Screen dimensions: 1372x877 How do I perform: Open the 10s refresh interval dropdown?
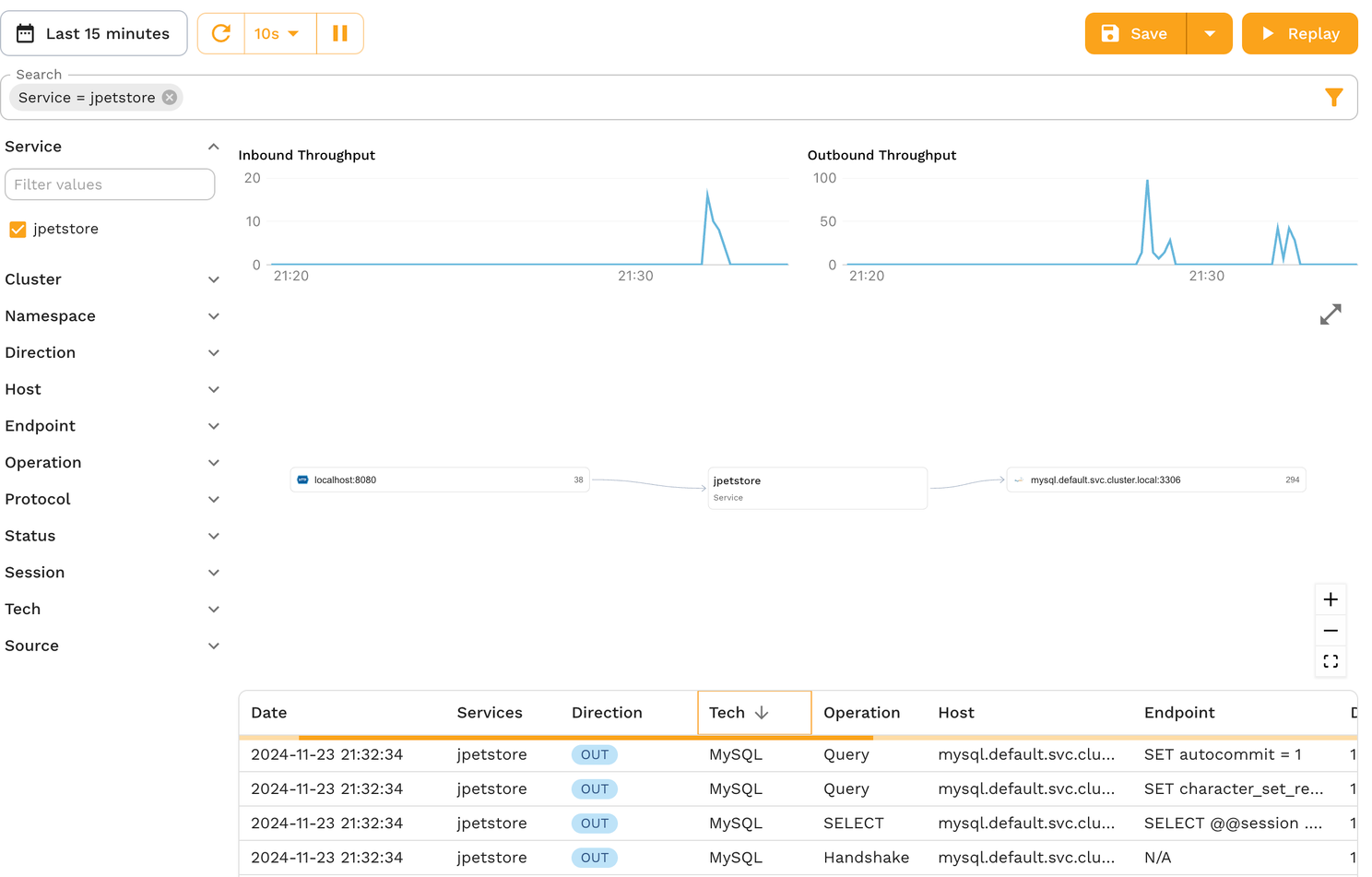tap(279, 34)
